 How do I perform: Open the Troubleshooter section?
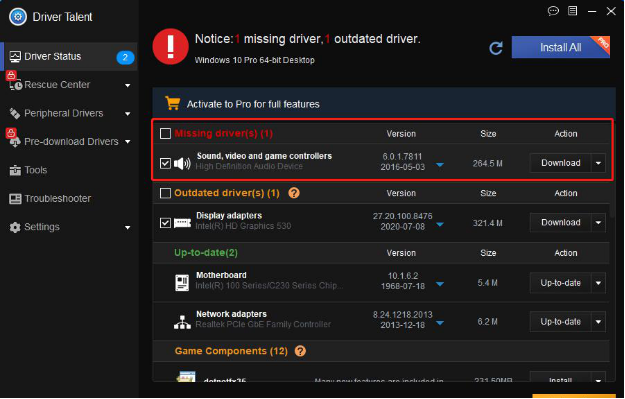pyautogui.click(x=69, y=199)
